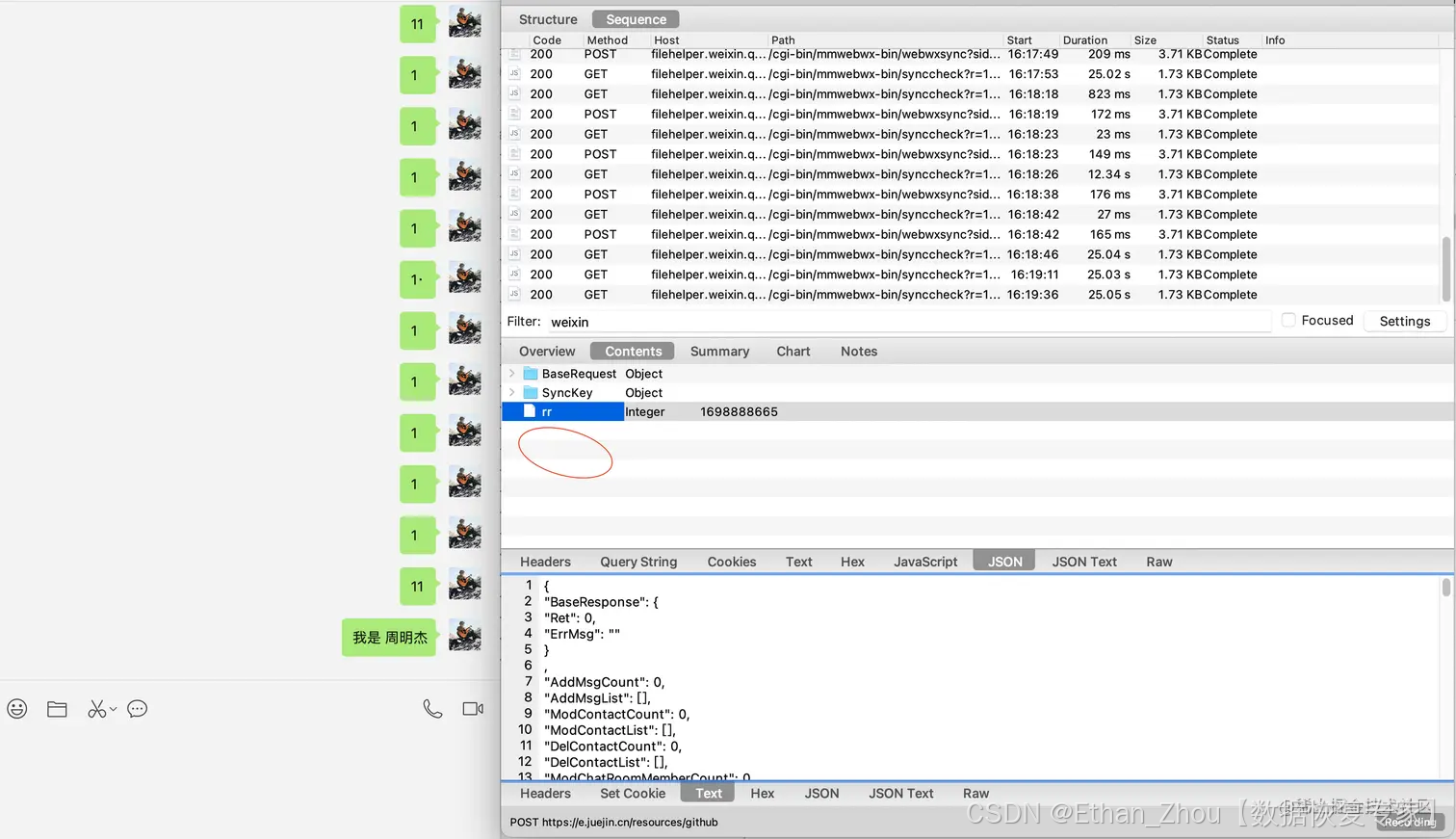Sort requests by Start column header

(1019, 40)
